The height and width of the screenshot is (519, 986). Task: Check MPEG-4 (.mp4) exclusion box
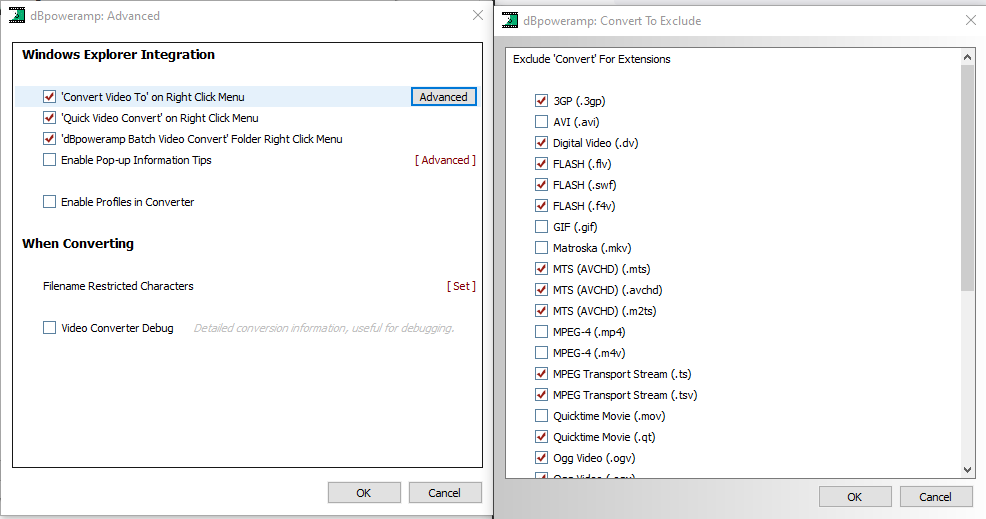point(541,332)
